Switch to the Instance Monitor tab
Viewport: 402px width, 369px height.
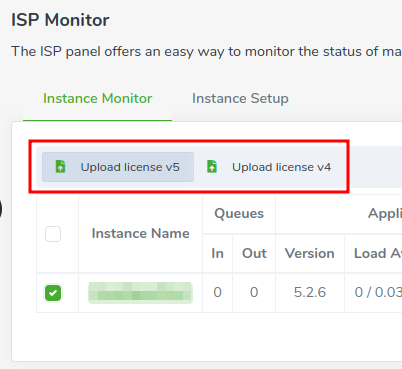pyautogui.click(x=97, y=99)
